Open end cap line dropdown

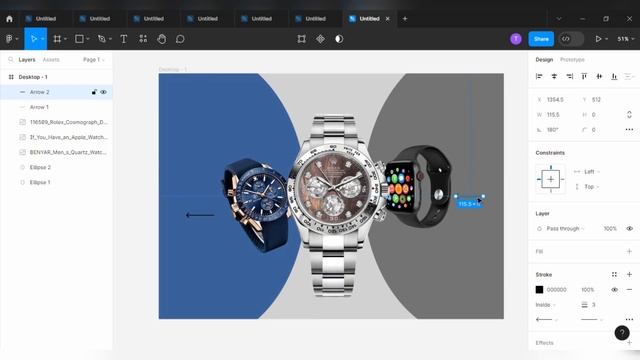(591, 319)
